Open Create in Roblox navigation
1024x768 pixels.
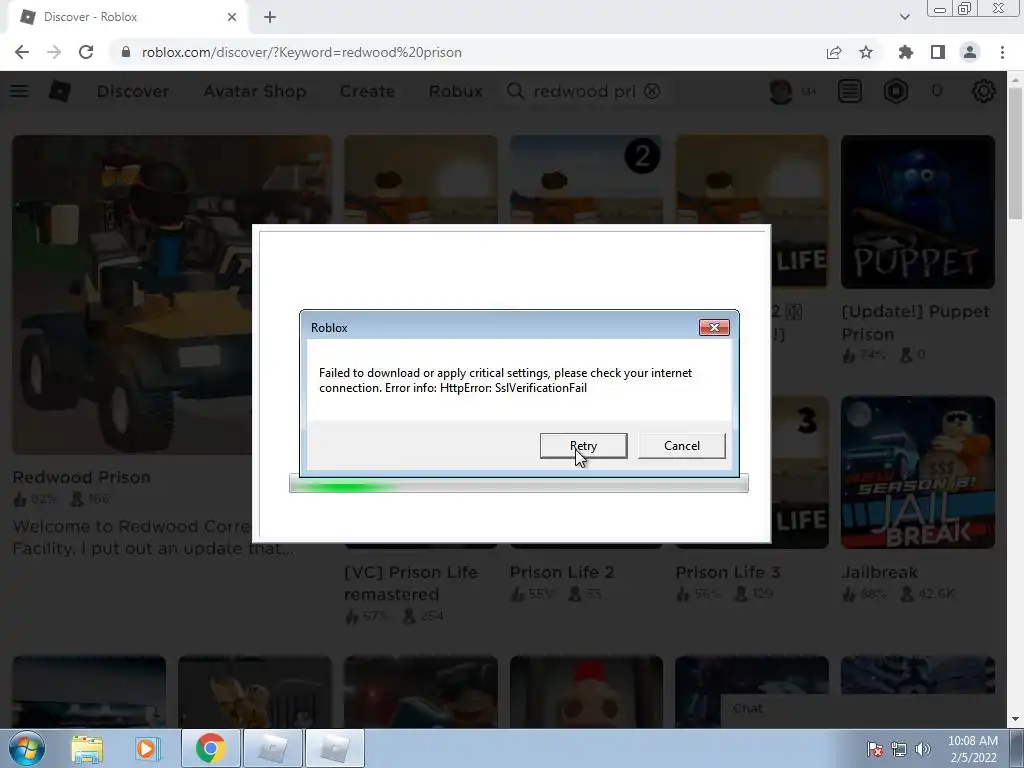coord(367,91)
